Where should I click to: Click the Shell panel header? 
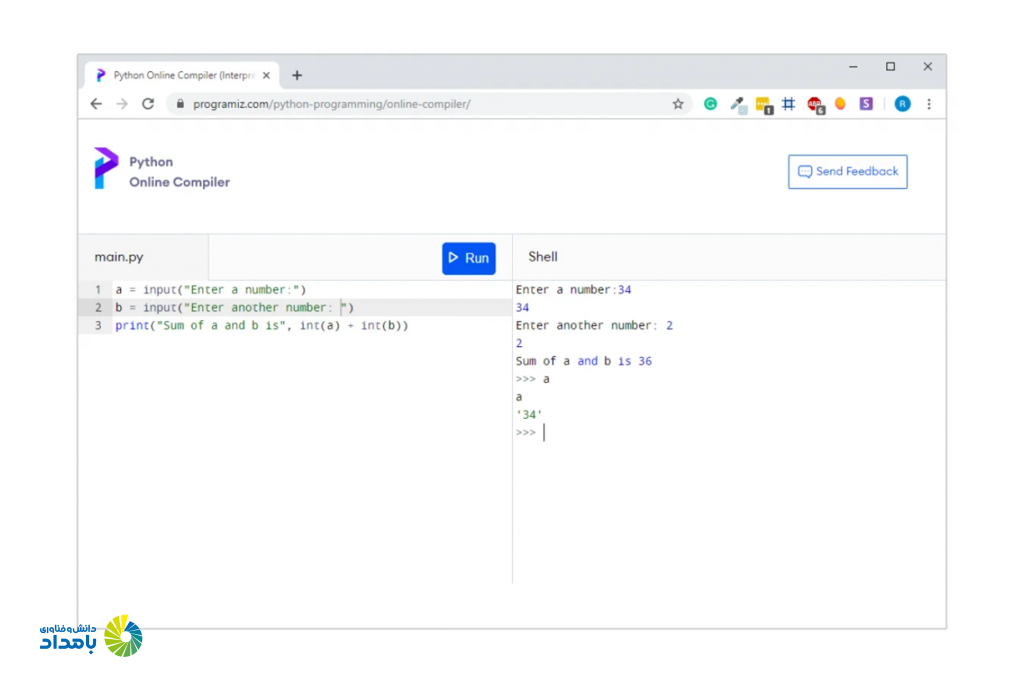[x=543, y=257]
